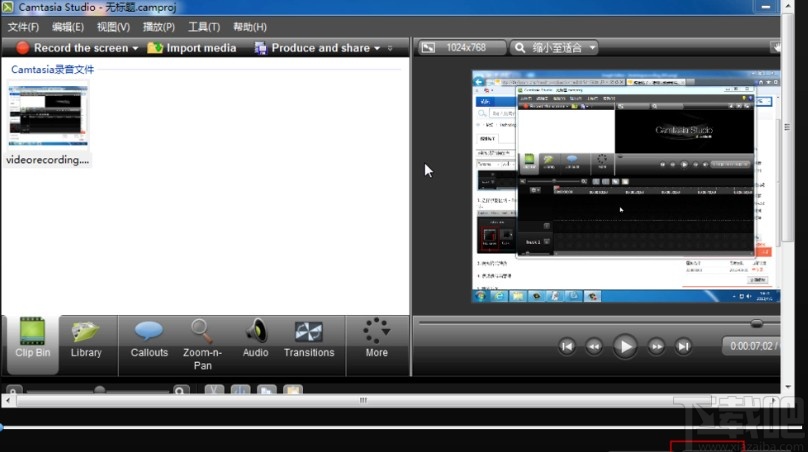Open the 缩小至适合 zoom dropdown

click(554, 47)
